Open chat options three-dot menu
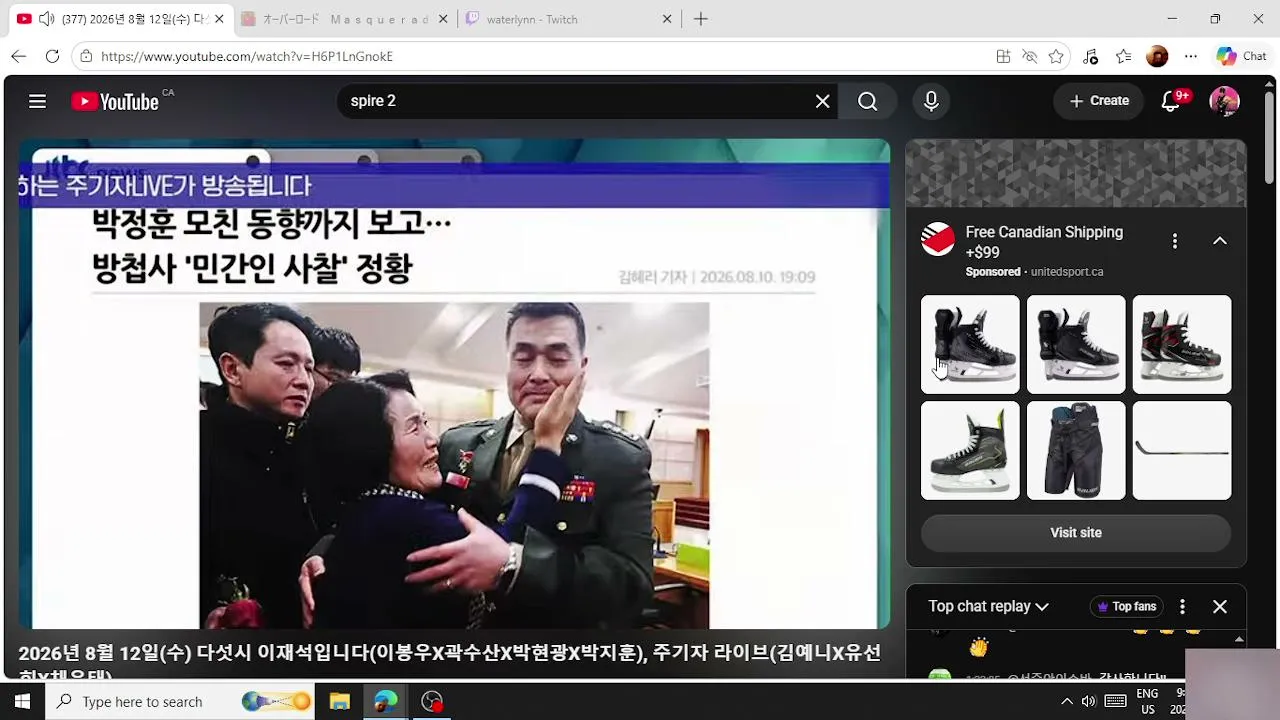The width and height of the screenshot is (1280, 720). coord(1182,607)
